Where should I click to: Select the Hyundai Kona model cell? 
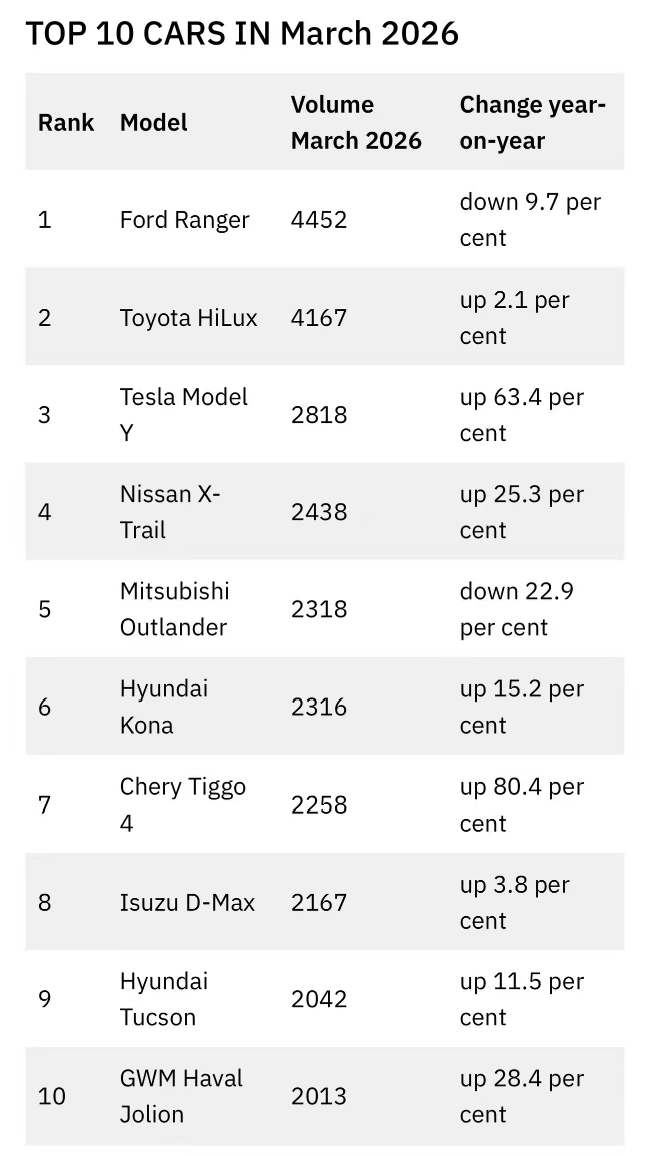164,707
